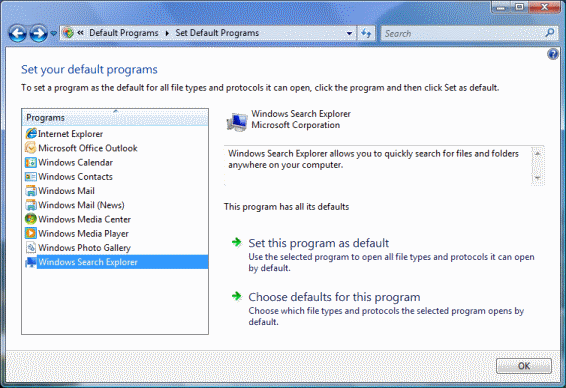Click the Windows Calendar icon
This screenshot has width=566, height=388.
pyautogui.click(x=31, y=162)
